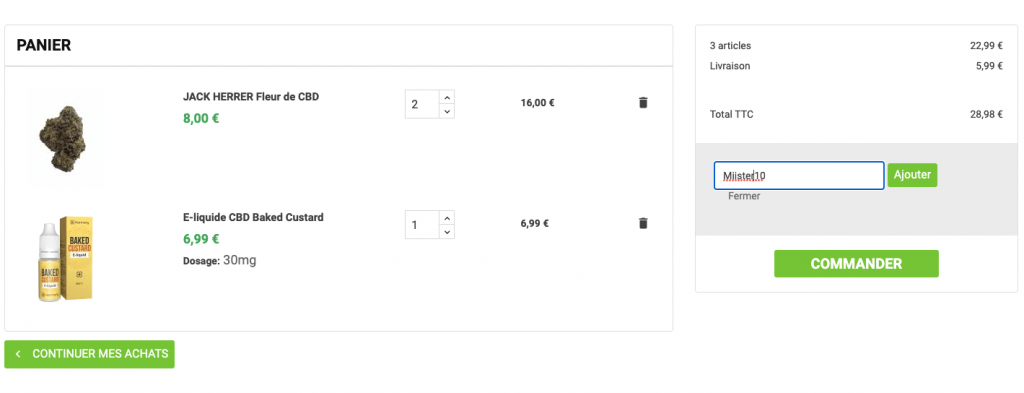Remove E-liquide Baked Custard via trash icon

(643, 223)
